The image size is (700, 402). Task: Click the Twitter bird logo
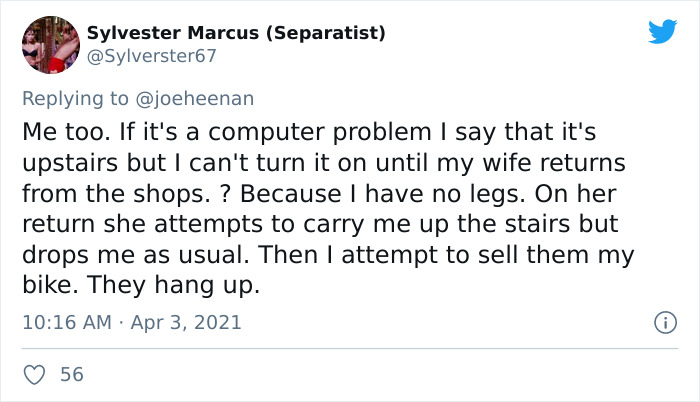point(662,32)
